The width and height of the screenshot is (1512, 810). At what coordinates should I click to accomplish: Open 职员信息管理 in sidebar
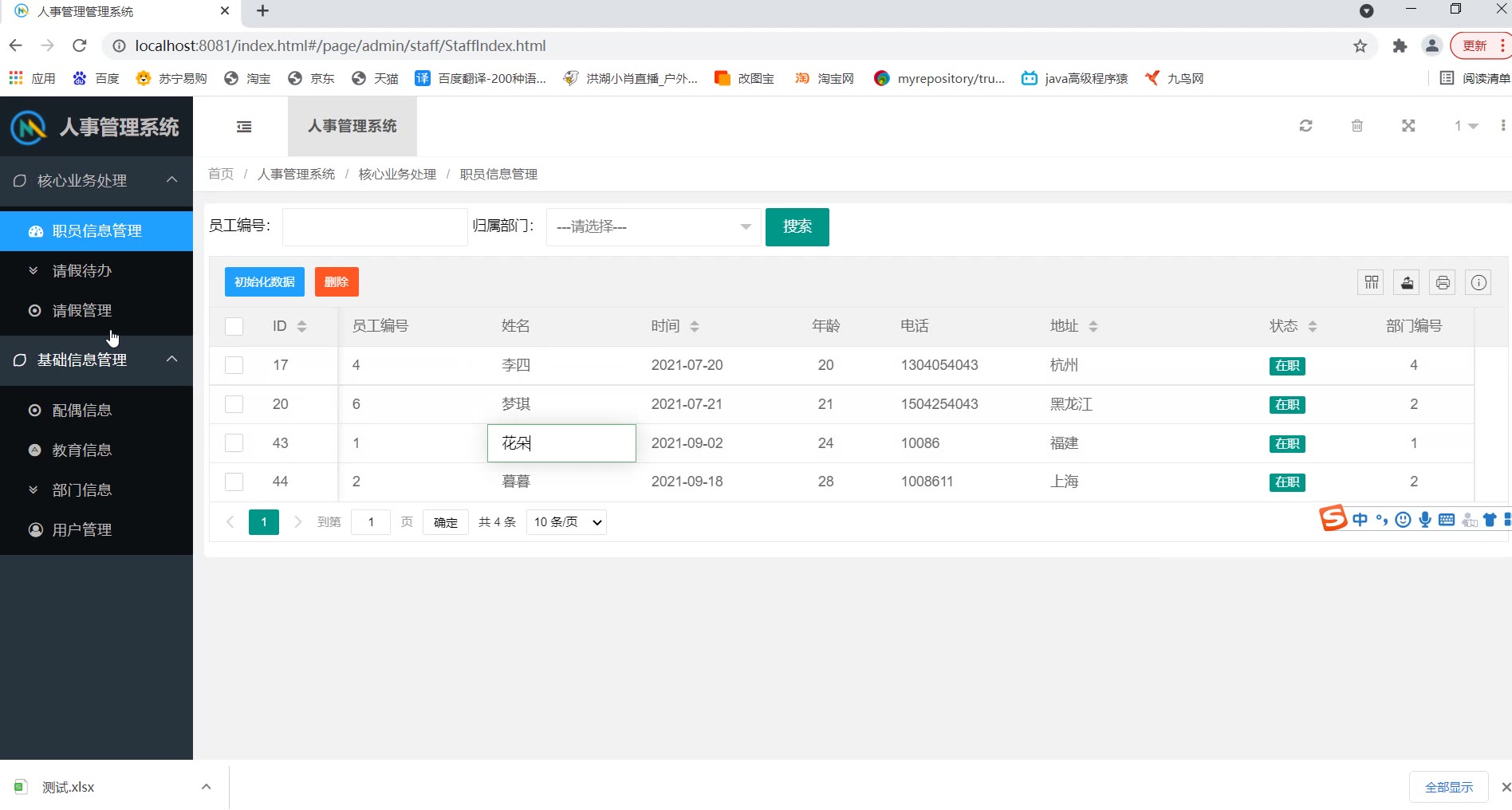click(x=96, y=231)
